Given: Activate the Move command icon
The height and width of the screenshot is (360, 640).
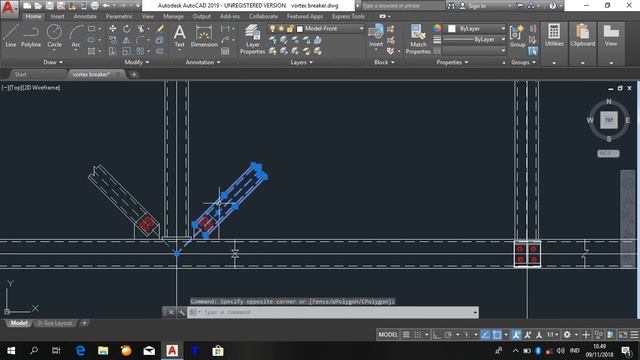Looking at the screenshot, I should coord(113,29).
